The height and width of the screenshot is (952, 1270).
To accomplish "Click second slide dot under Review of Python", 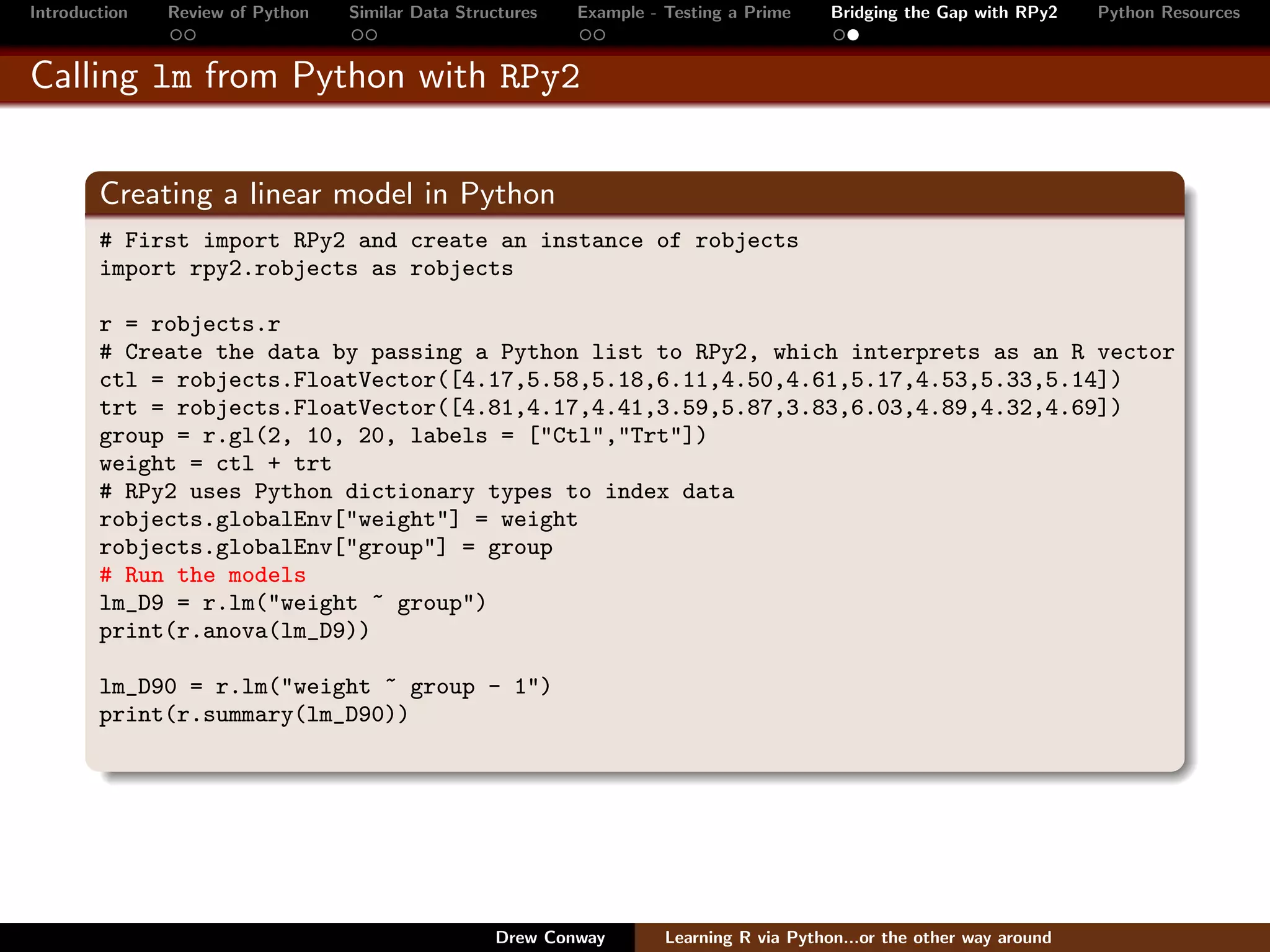I will point(190,35).
